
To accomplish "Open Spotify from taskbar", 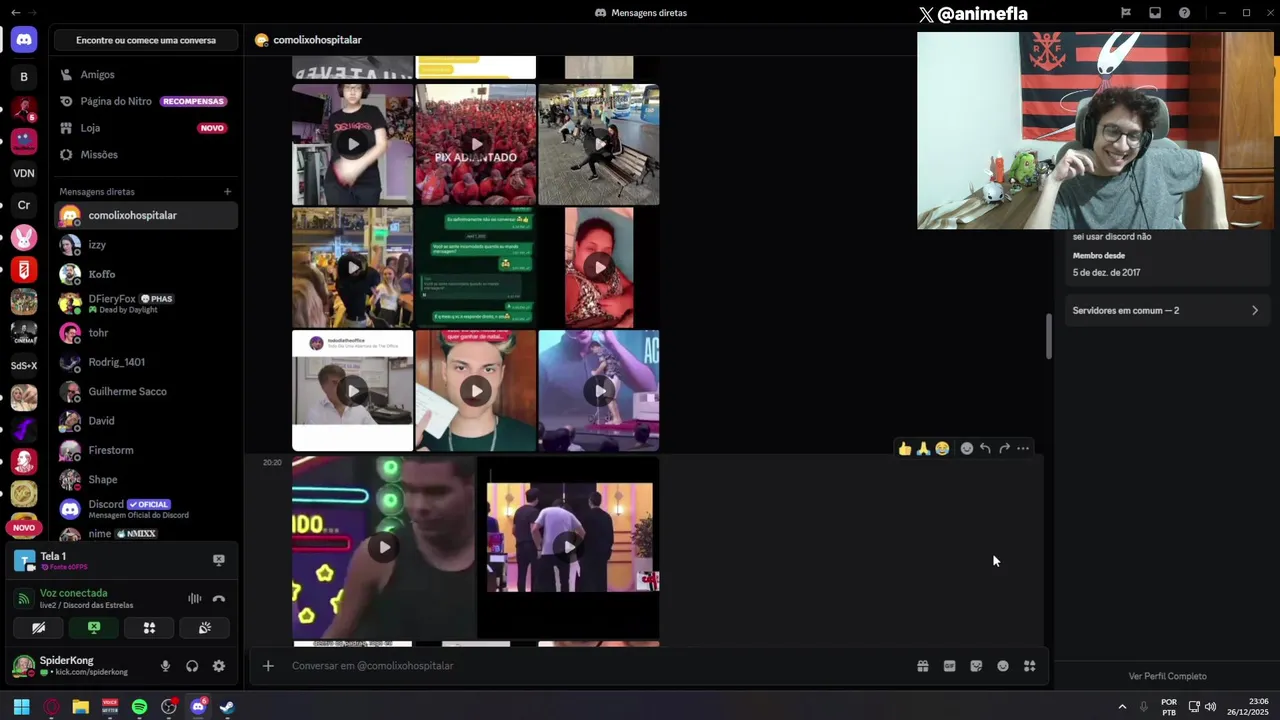I will 139,707.
